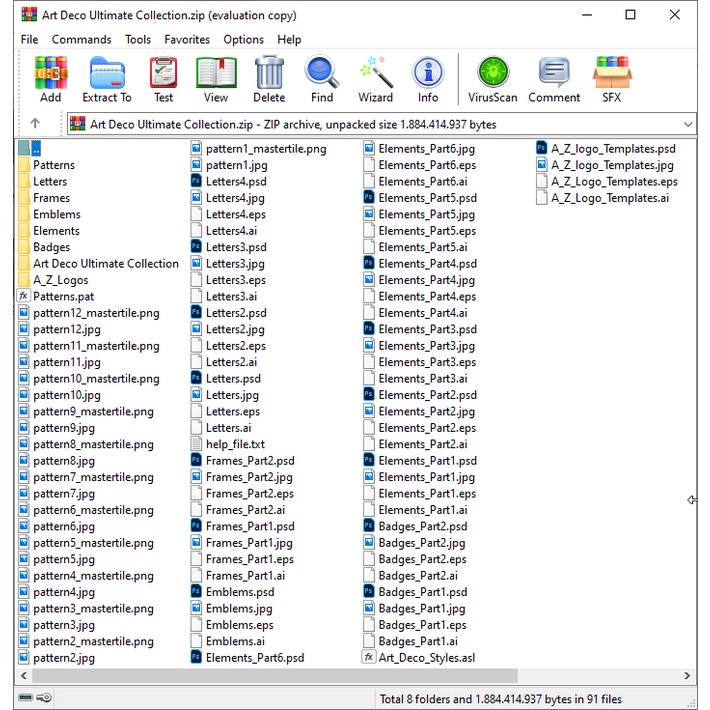The image size is (710, 710).
Task: Go up one folder level arrow
Action: [35, 124]
